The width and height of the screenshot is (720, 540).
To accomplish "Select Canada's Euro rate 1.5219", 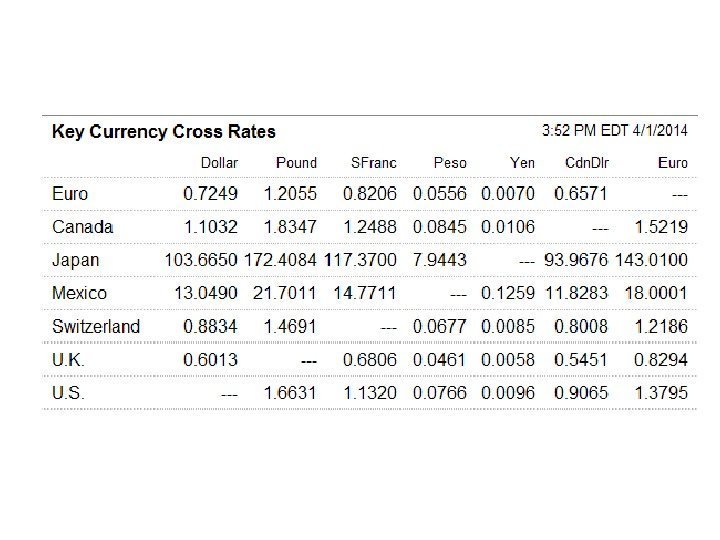I will coord(661,227).
